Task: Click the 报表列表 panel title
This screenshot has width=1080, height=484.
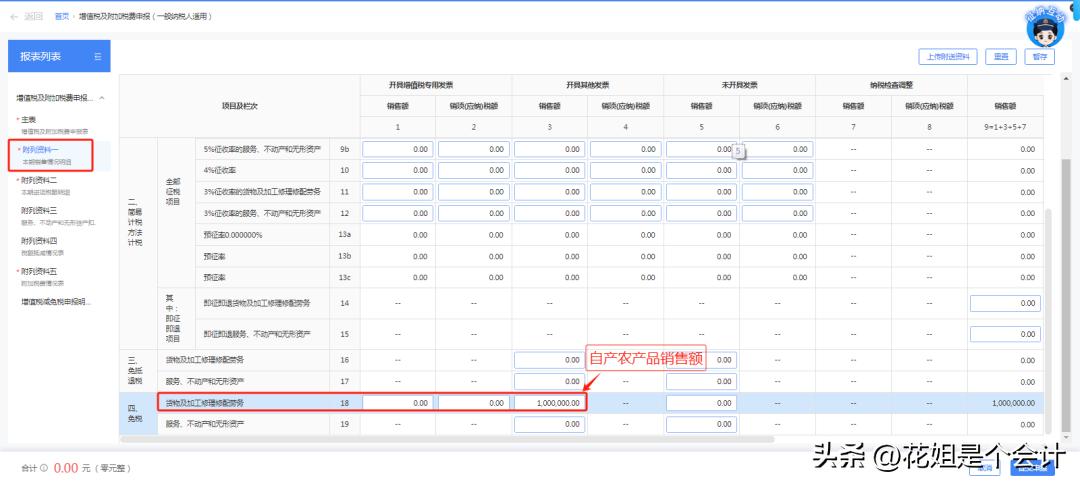Action: (40, 56)
